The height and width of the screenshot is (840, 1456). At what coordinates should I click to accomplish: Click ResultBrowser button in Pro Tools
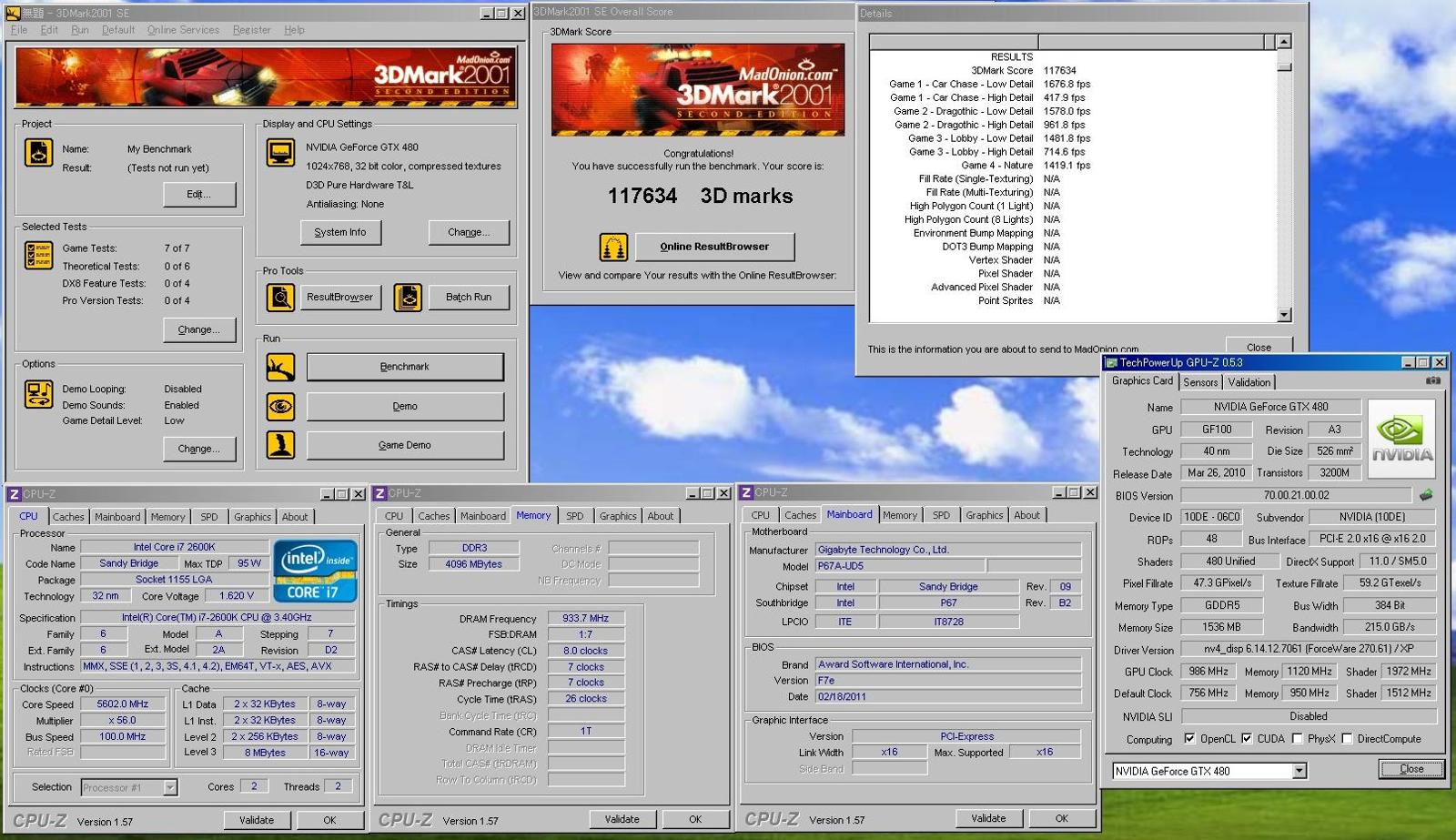[x=340, y=297]
